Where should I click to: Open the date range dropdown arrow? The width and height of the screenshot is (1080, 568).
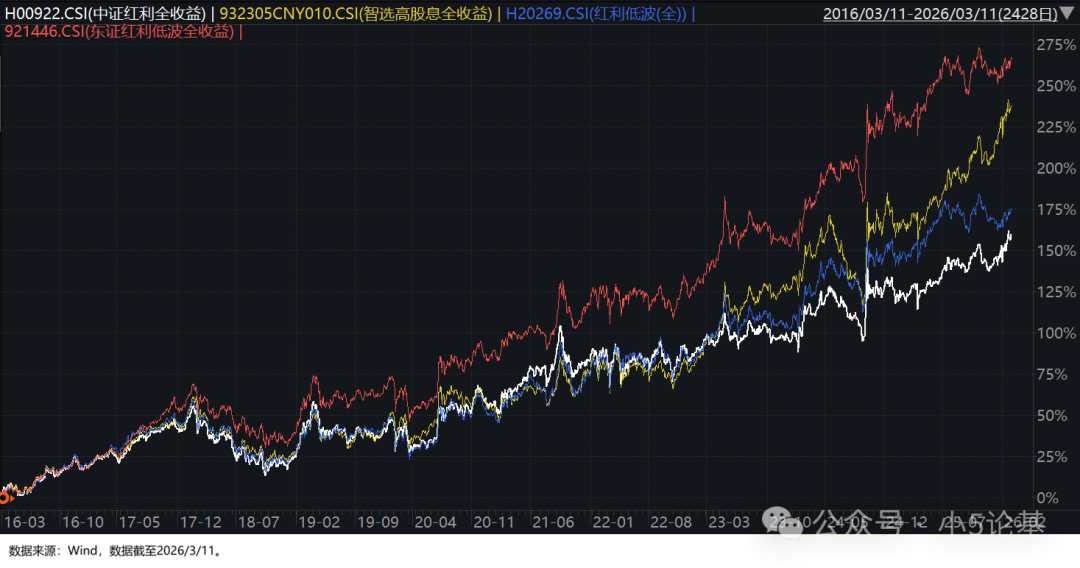[x=1067, y=14]
